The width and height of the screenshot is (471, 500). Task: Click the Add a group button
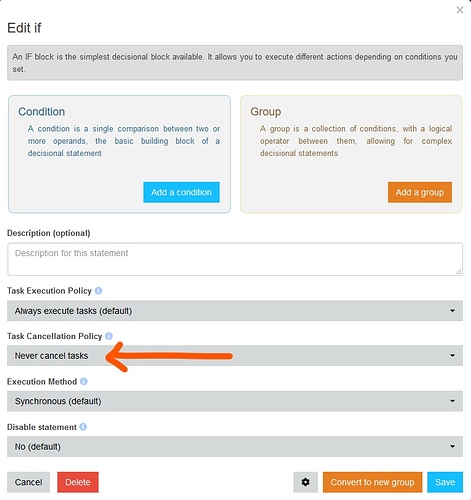tap(420, 192)
